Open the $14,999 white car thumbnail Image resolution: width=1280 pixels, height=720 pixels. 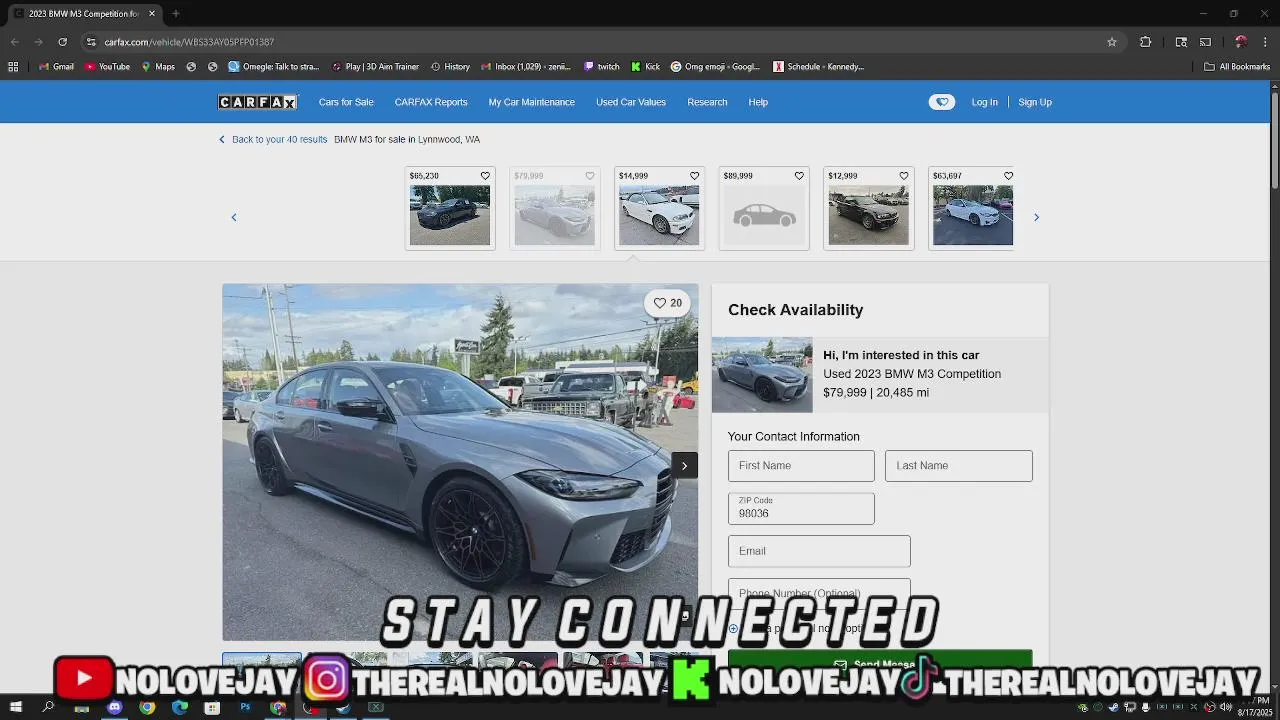[659, 214]
